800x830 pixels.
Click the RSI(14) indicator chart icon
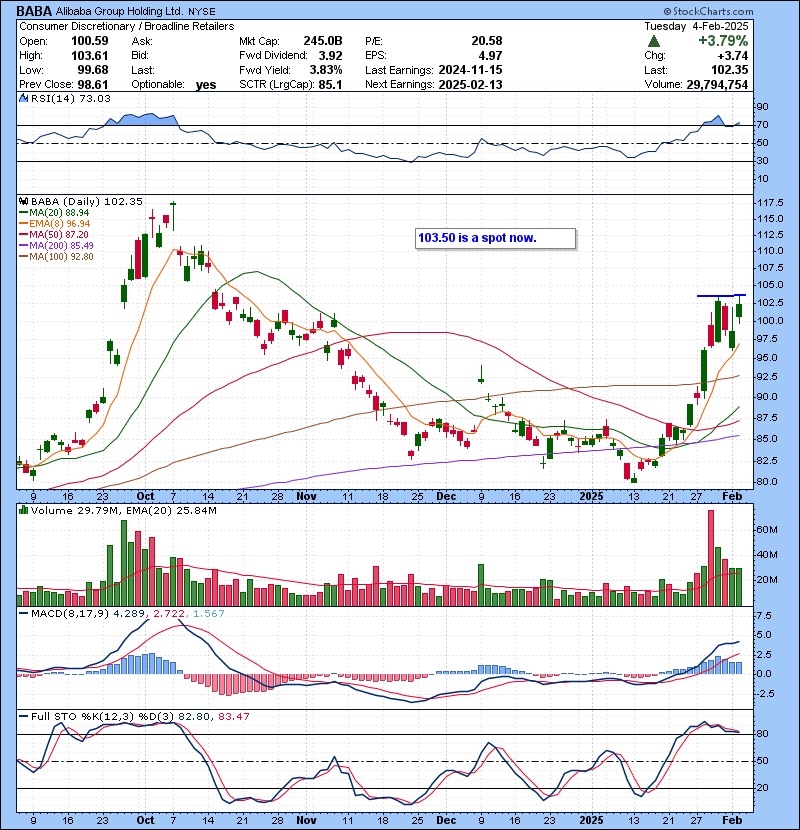(x=23, y=98)
